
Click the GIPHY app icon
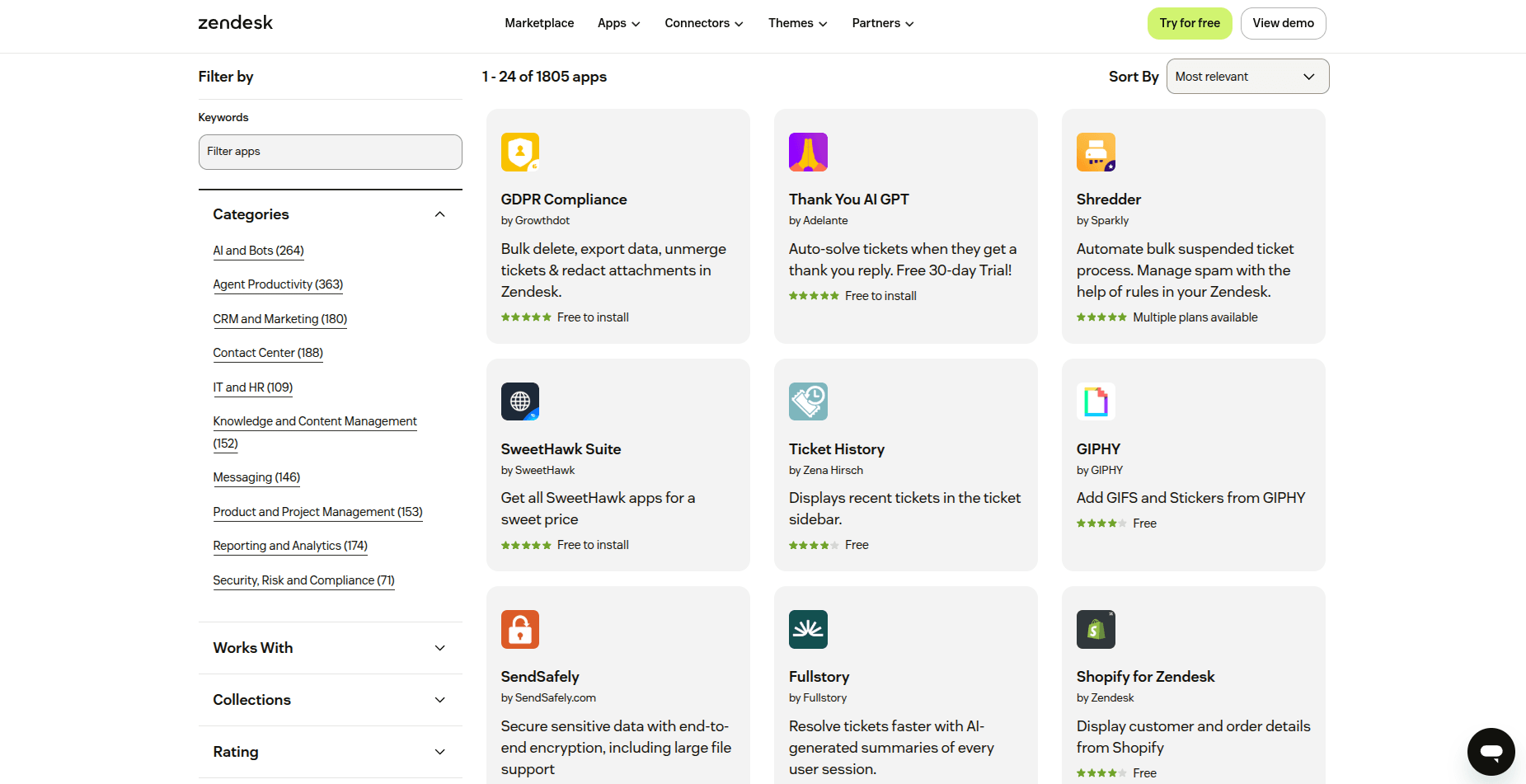coord(1096,401)
